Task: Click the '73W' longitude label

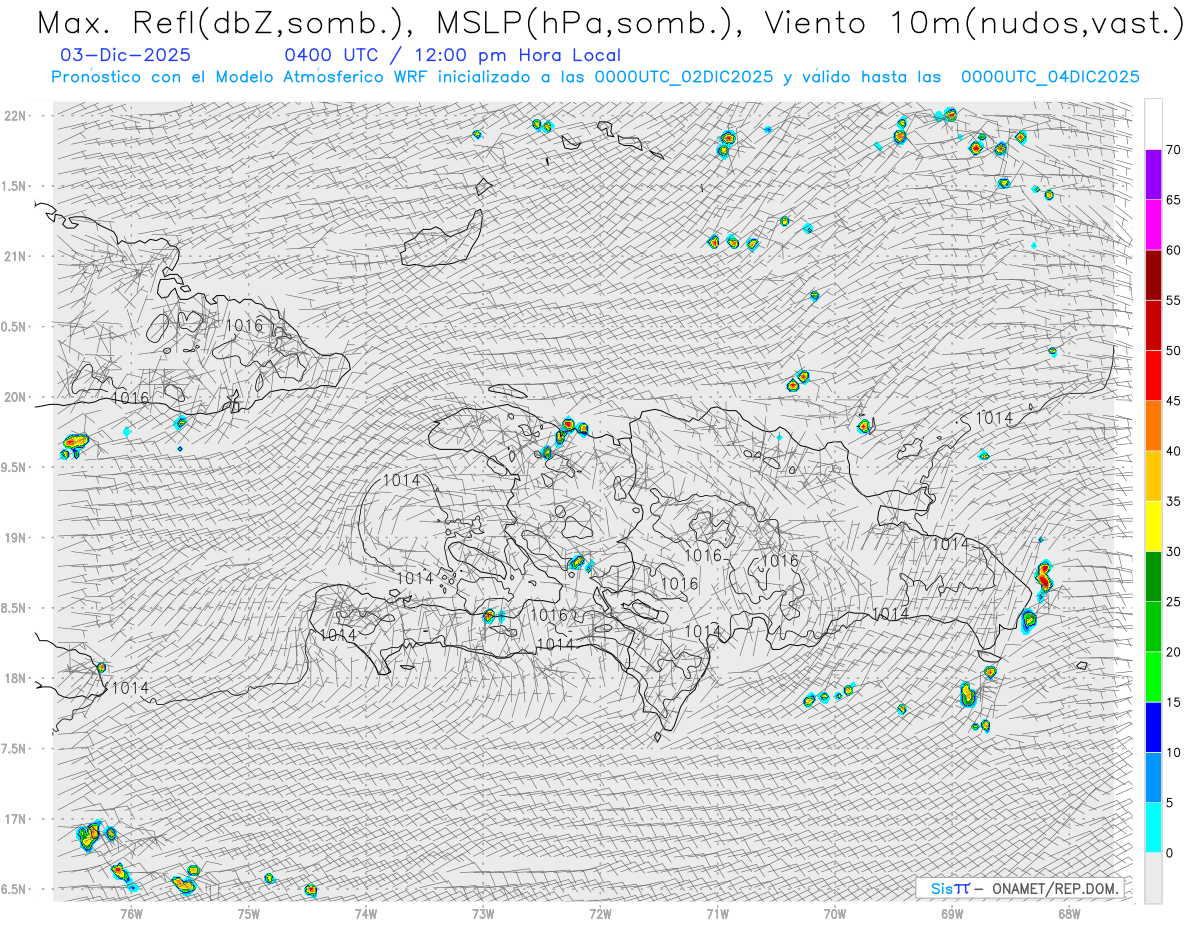Action: pos(483,913)
